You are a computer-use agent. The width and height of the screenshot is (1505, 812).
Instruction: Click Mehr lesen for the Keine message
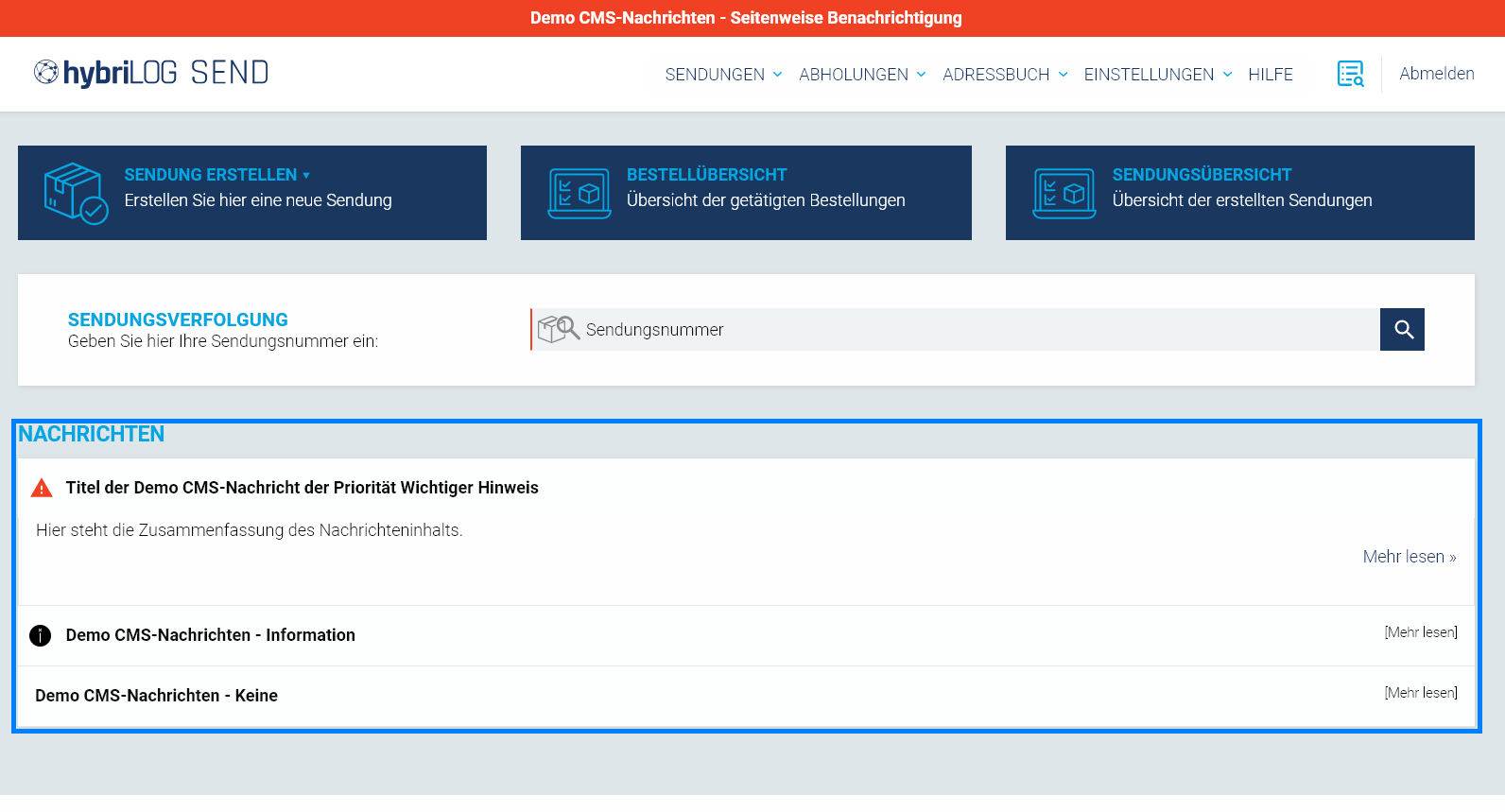(1420, 693)
